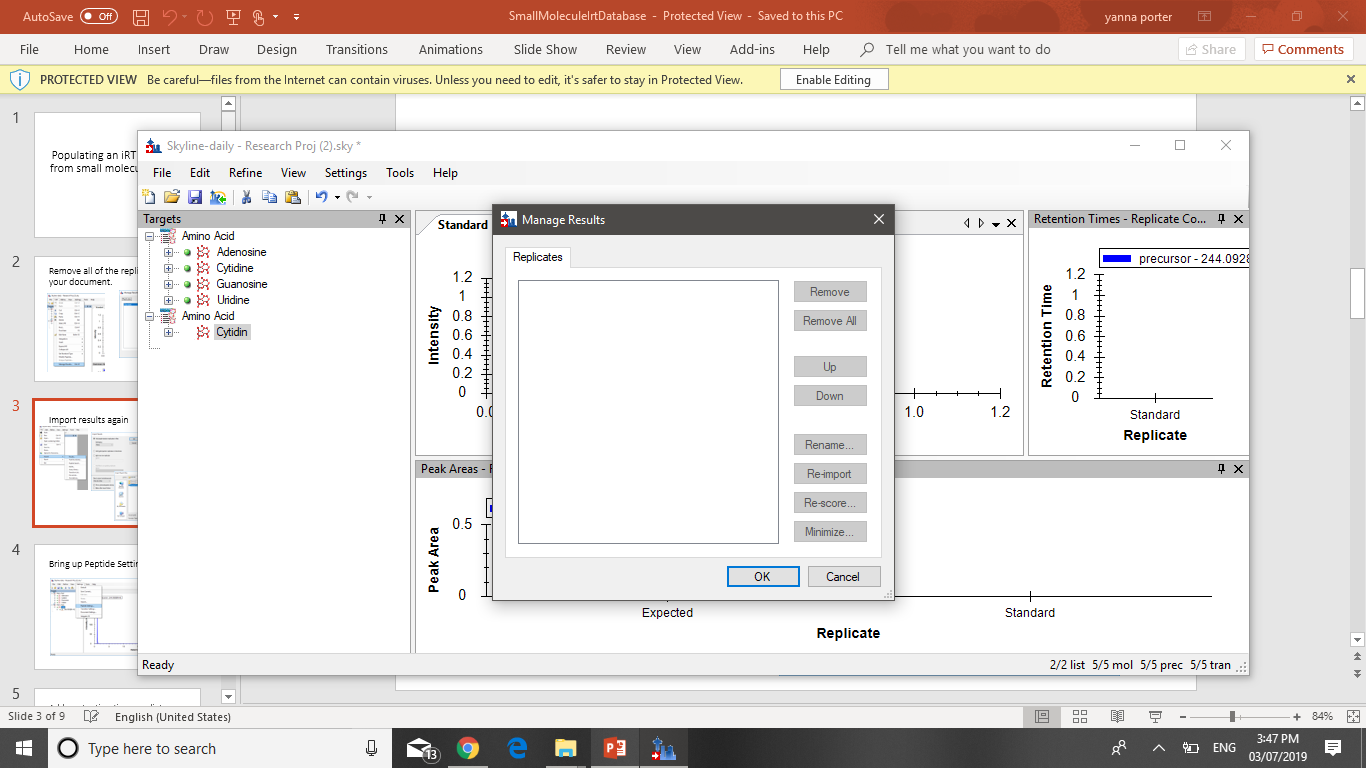Click the Paste clipboard icon in Skyline toolbar
This screenshot has width=1366, height=768.
click(x=293, y=197)
